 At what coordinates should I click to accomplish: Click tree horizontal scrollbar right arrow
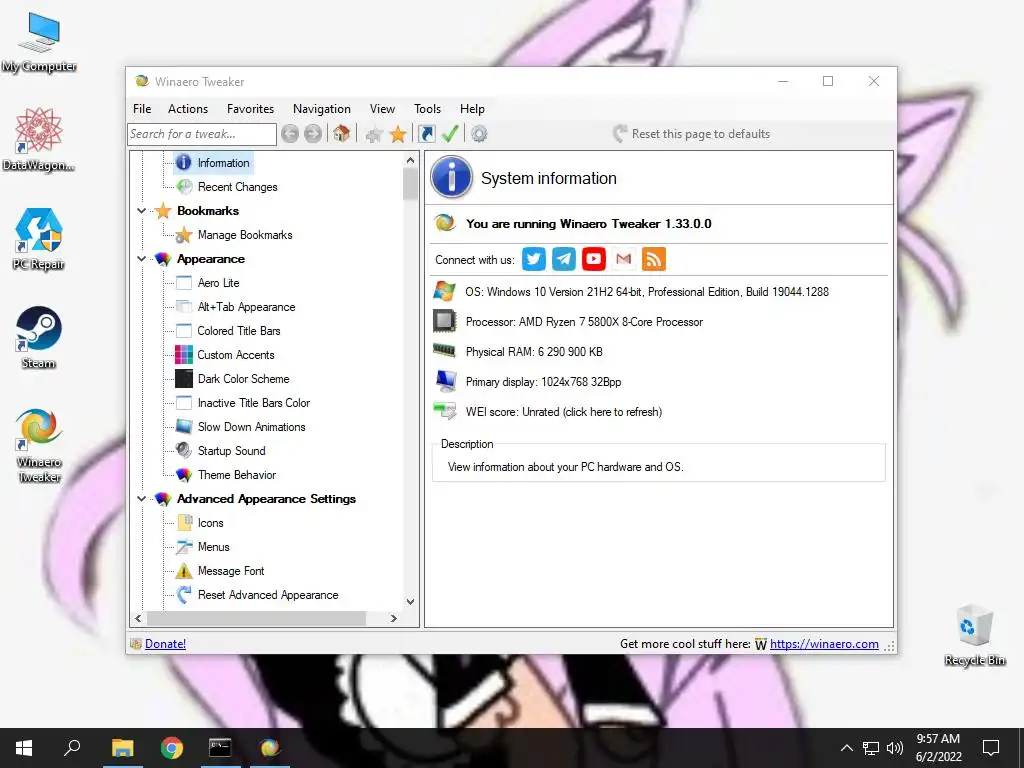[393, 618]
